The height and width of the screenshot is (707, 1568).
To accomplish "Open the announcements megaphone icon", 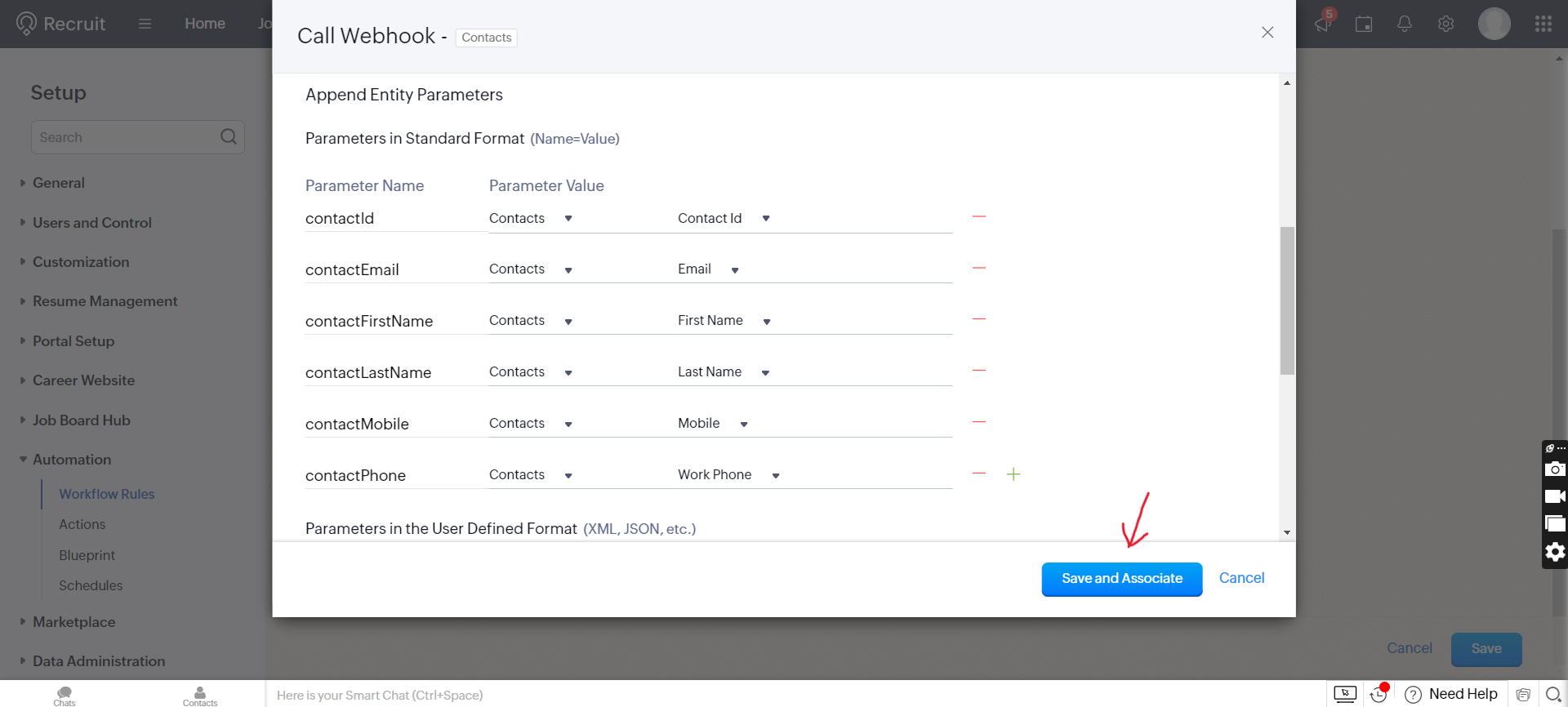I will [1323, 24].
